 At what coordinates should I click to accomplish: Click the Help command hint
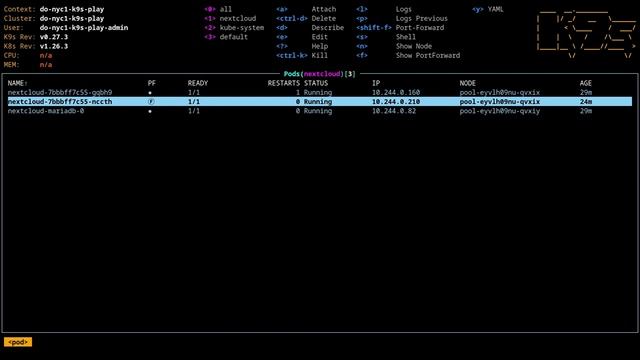302,46
